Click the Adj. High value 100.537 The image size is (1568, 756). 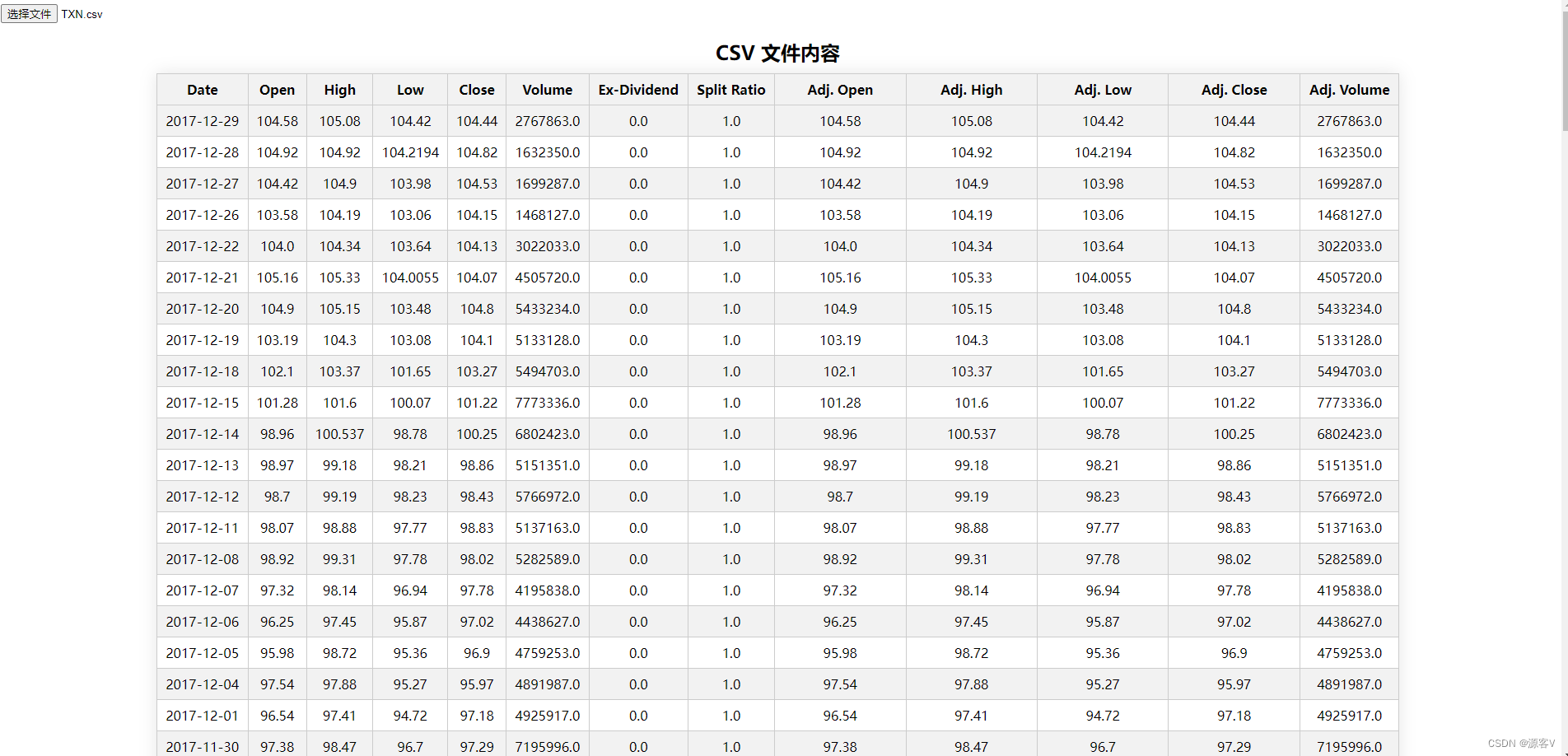(972, 434)
